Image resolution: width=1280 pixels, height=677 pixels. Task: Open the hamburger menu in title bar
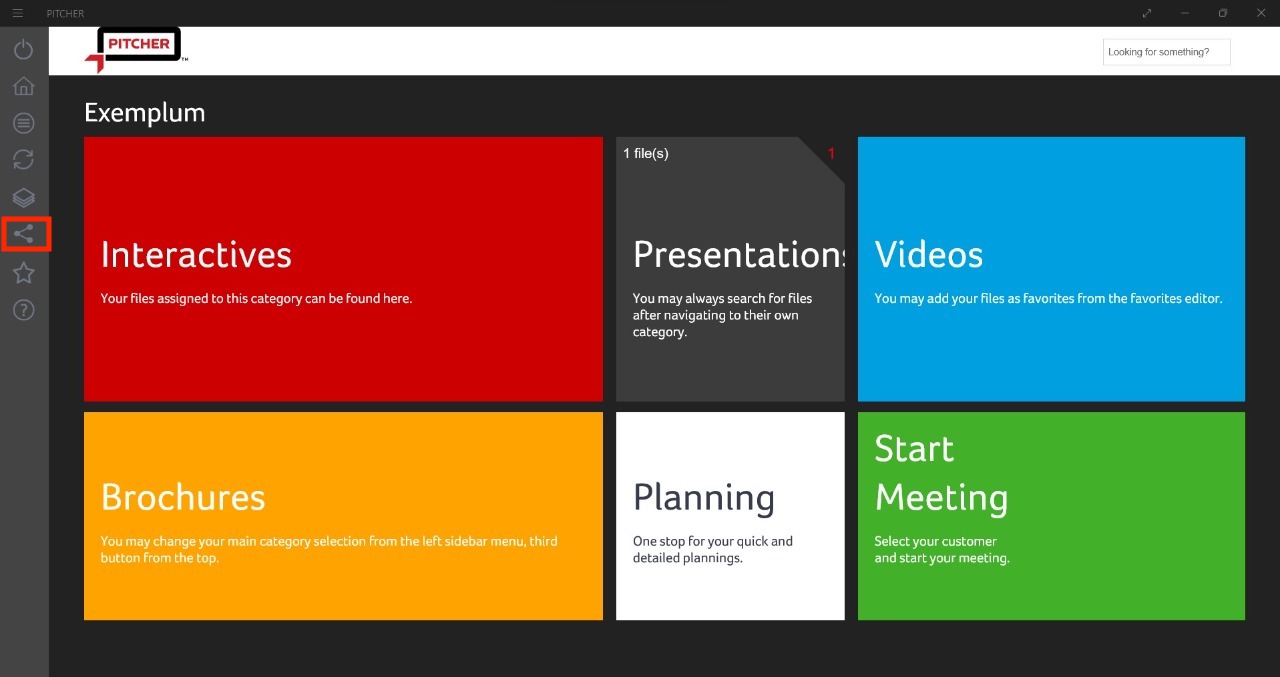point(18,13)
